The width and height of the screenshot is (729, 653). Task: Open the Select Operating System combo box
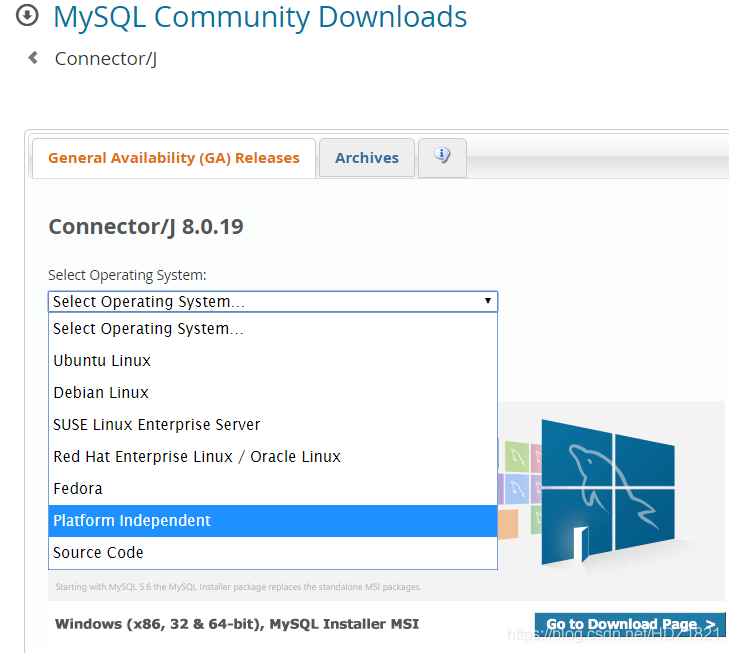(x=272, y=301)
